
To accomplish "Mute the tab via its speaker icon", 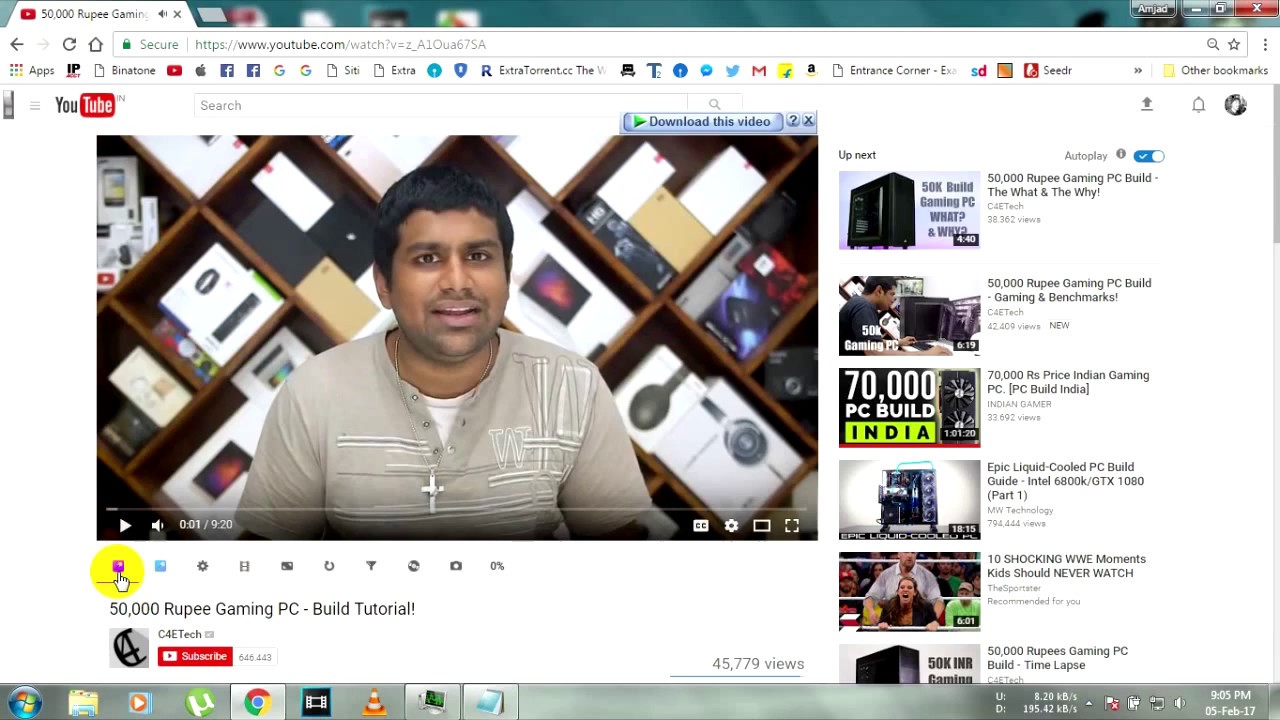I will (x=161, y=14).
